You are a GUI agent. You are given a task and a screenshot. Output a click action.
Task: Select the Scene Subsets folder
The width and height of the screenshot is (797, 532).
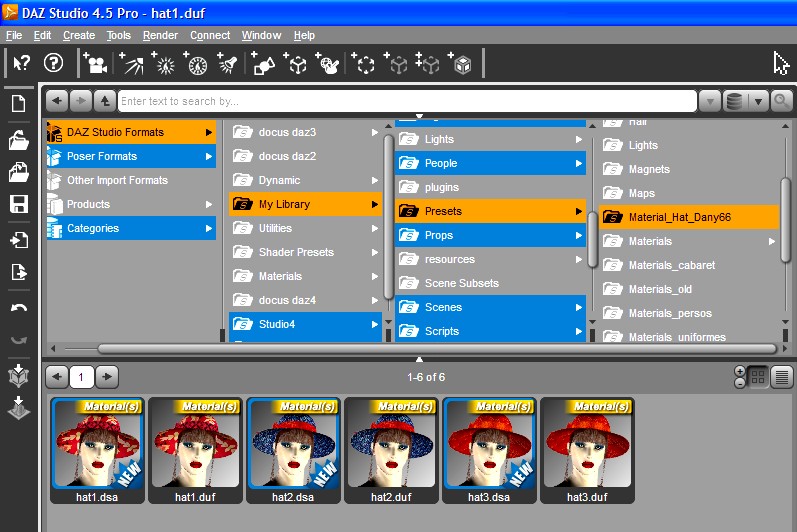click(491, 283)
